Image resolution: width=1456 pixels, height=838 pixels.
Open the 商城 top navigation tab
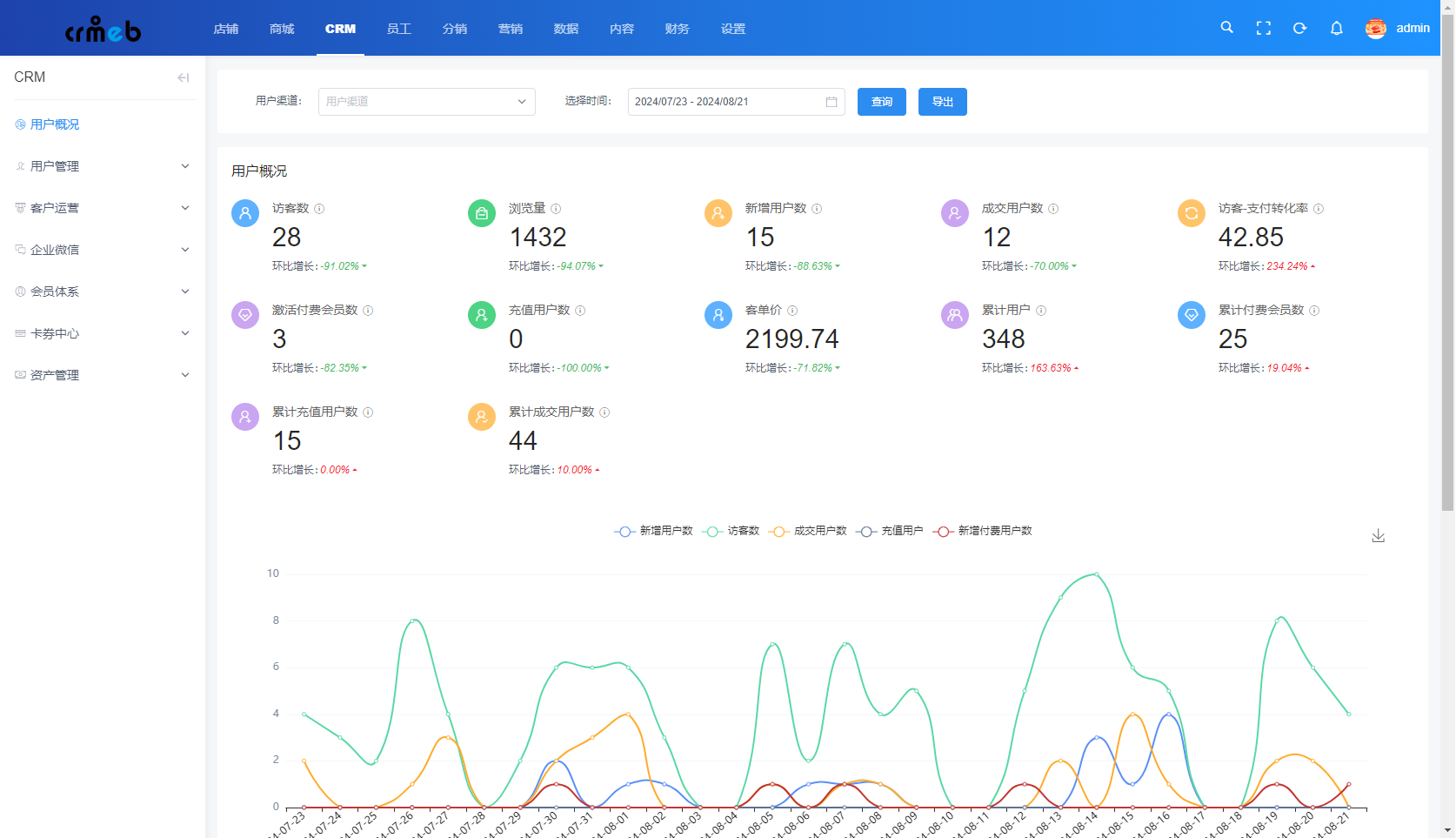point(282,29)
